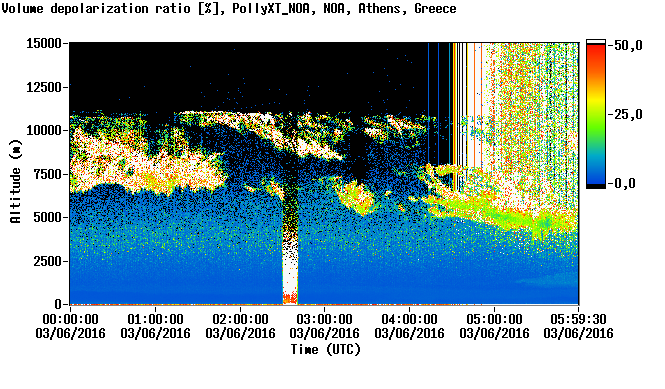This screenshot has width=665, height=389.
Task: Click the 5000 altitude tick label
Action: (48, 217)
